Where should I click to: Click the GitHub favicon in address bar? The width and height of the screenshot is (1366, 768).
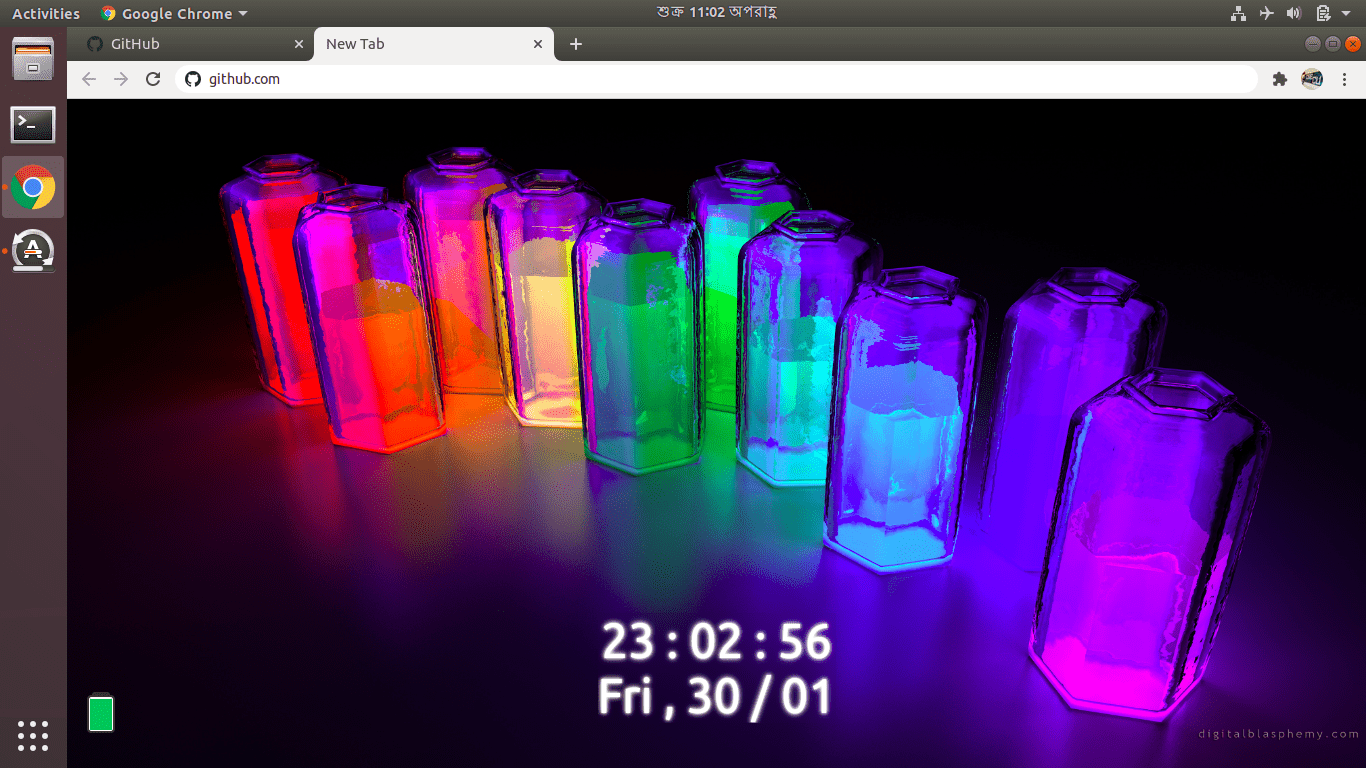click(193, 79)
